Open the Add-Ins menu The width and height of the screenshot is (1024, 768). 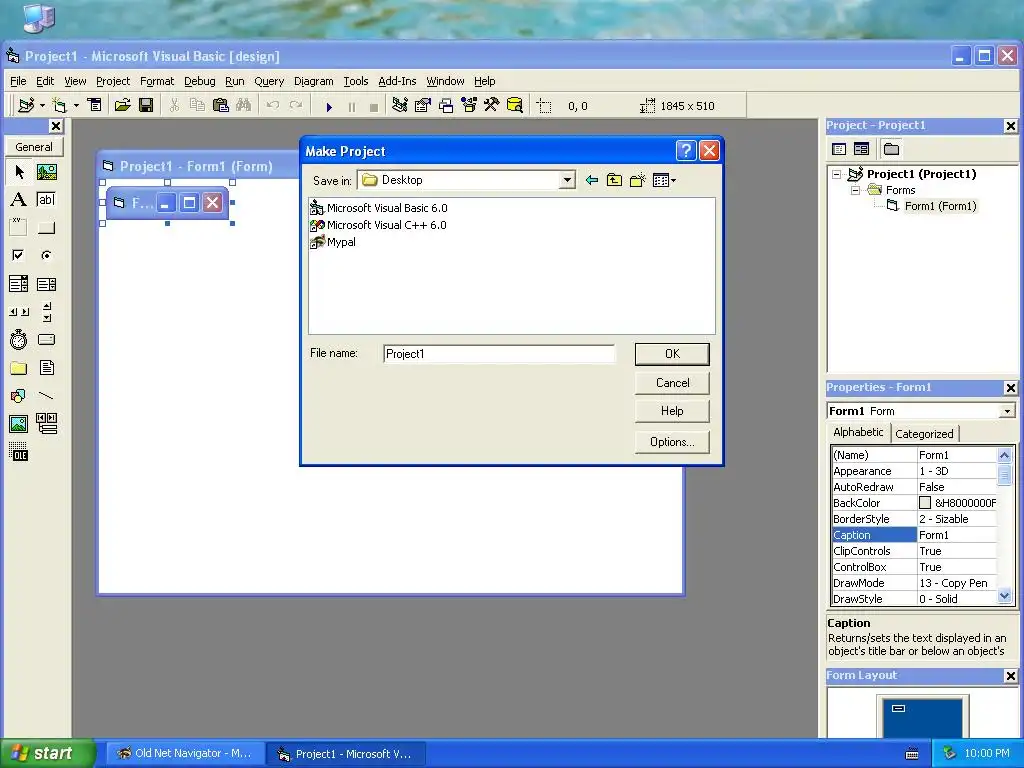coord(397,81)
